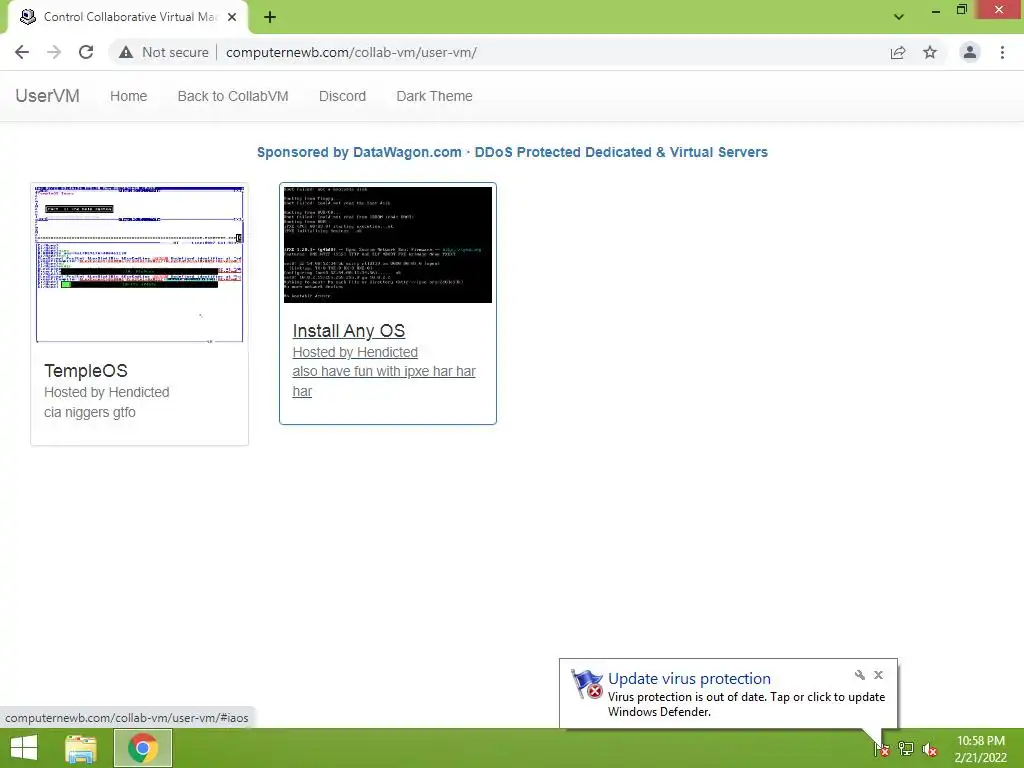Click the Windows Defender flag shield icon
The image size is (1024, 768).
[586, 684]
